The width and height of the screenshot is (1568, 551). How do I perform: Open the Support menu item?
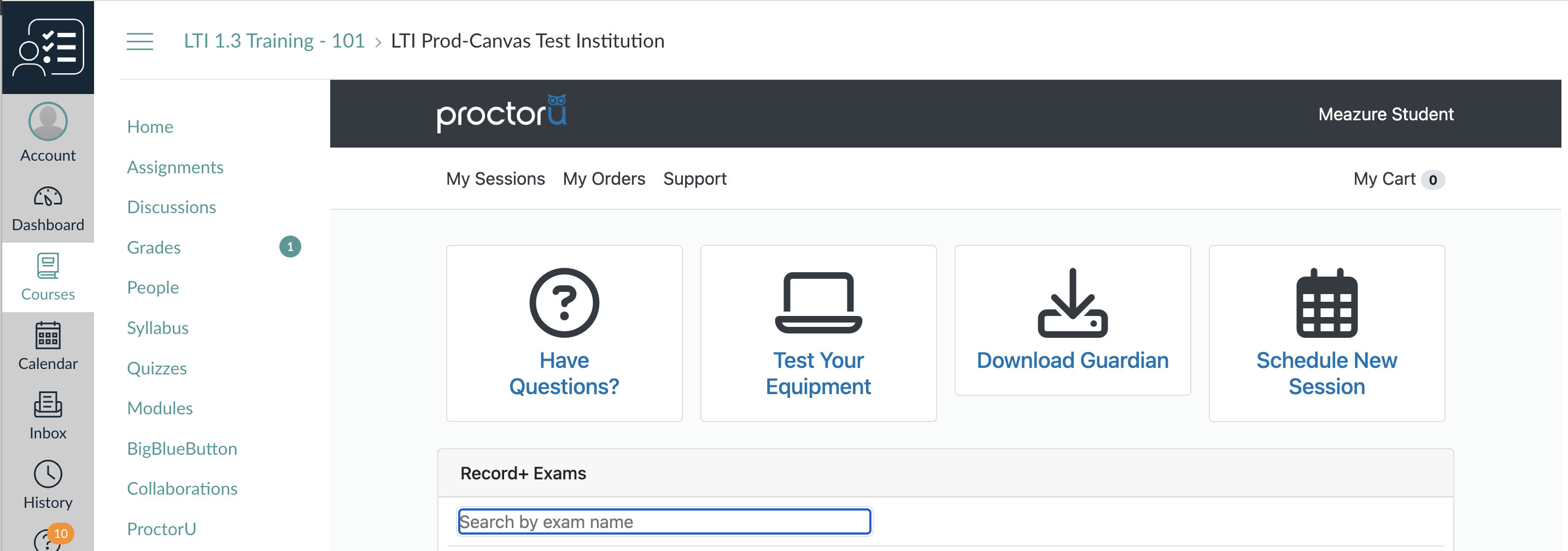pos(694,179)
